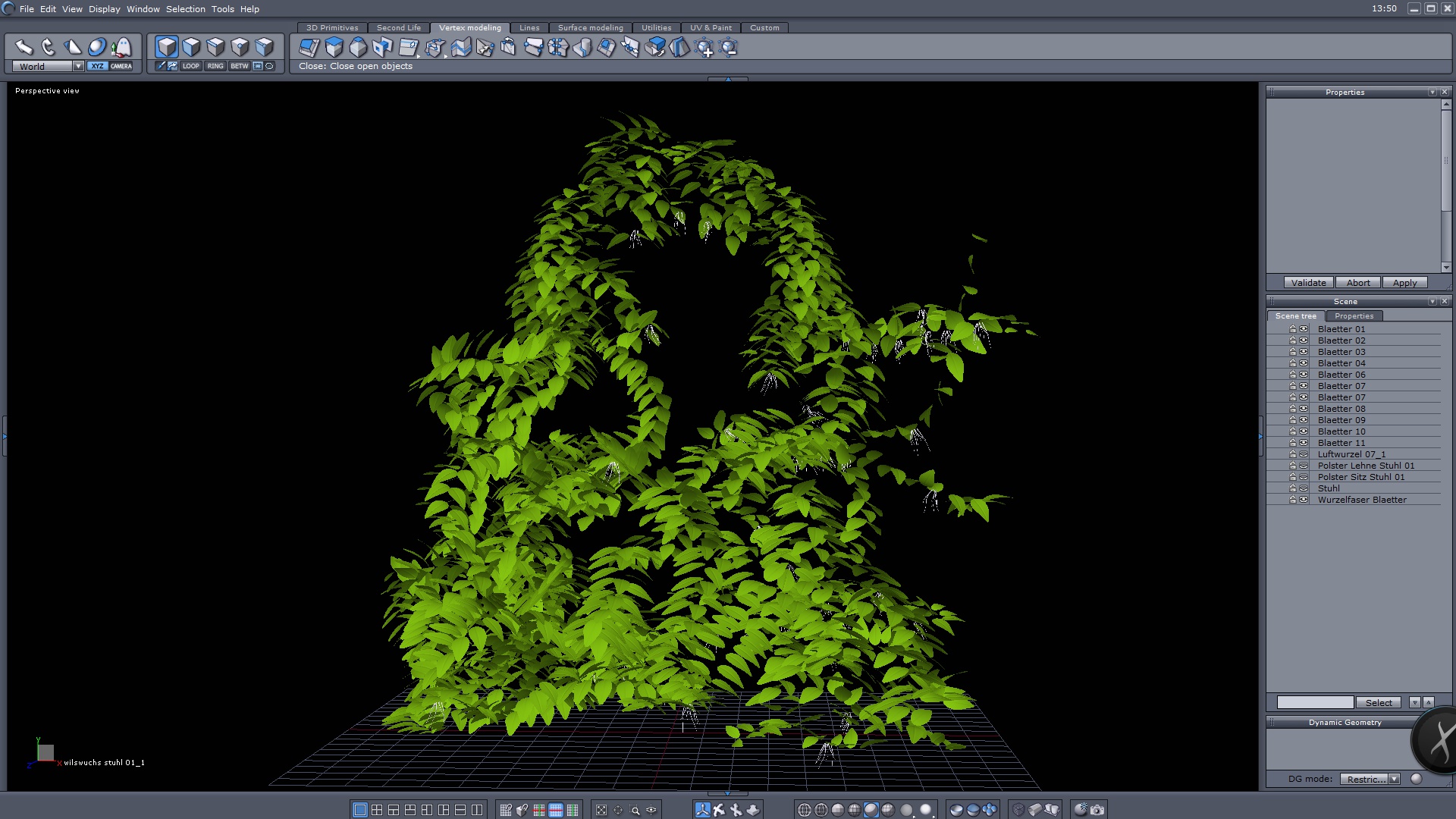Expand the Properties panel menu arrow
This screenshot has width=1456, height=819.
click(x=1432, y=92)
